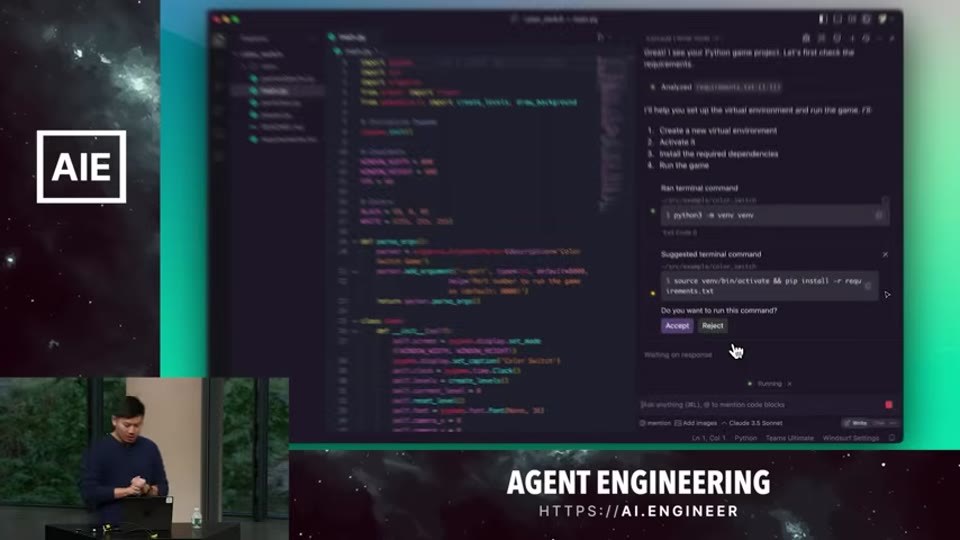Cancel the Running indicator
960x540 pixels.
[790, 384]
